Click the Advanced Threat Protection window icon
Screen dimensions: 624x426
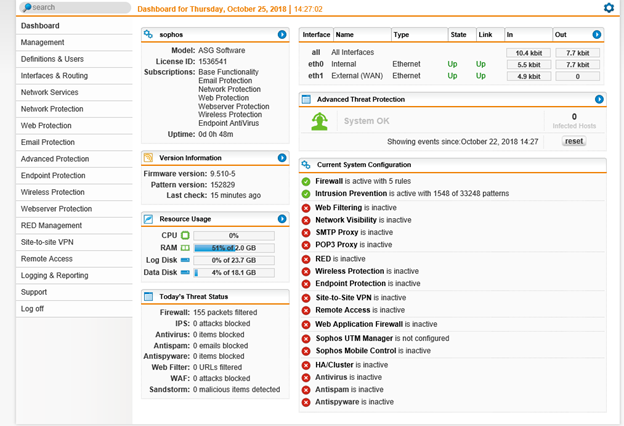[306, 99]
